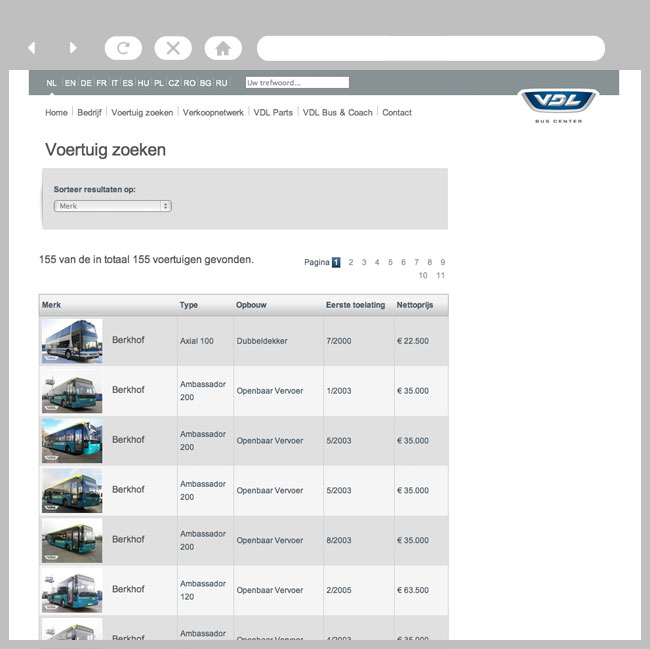Click the '€ 63.500' price

click(413, 590)
